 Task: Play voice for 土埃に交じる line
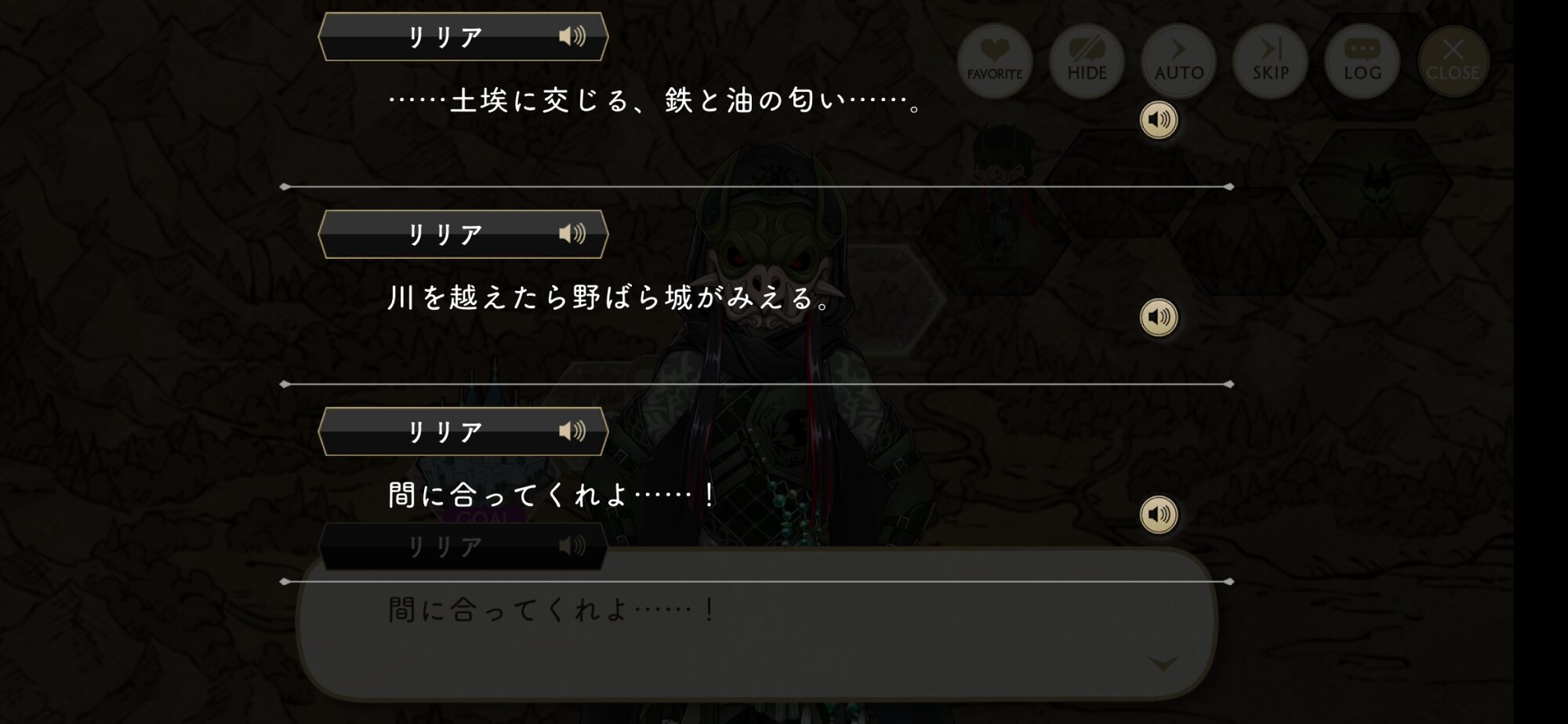point(1159,120)
